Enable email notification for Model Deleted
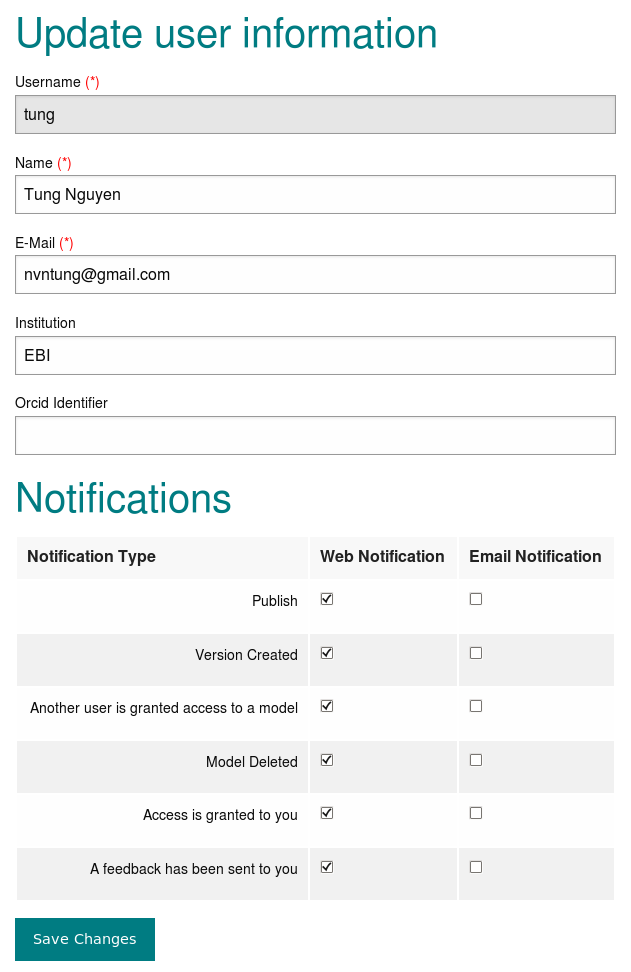The image size is (631, 972). [x=475, y=759]
